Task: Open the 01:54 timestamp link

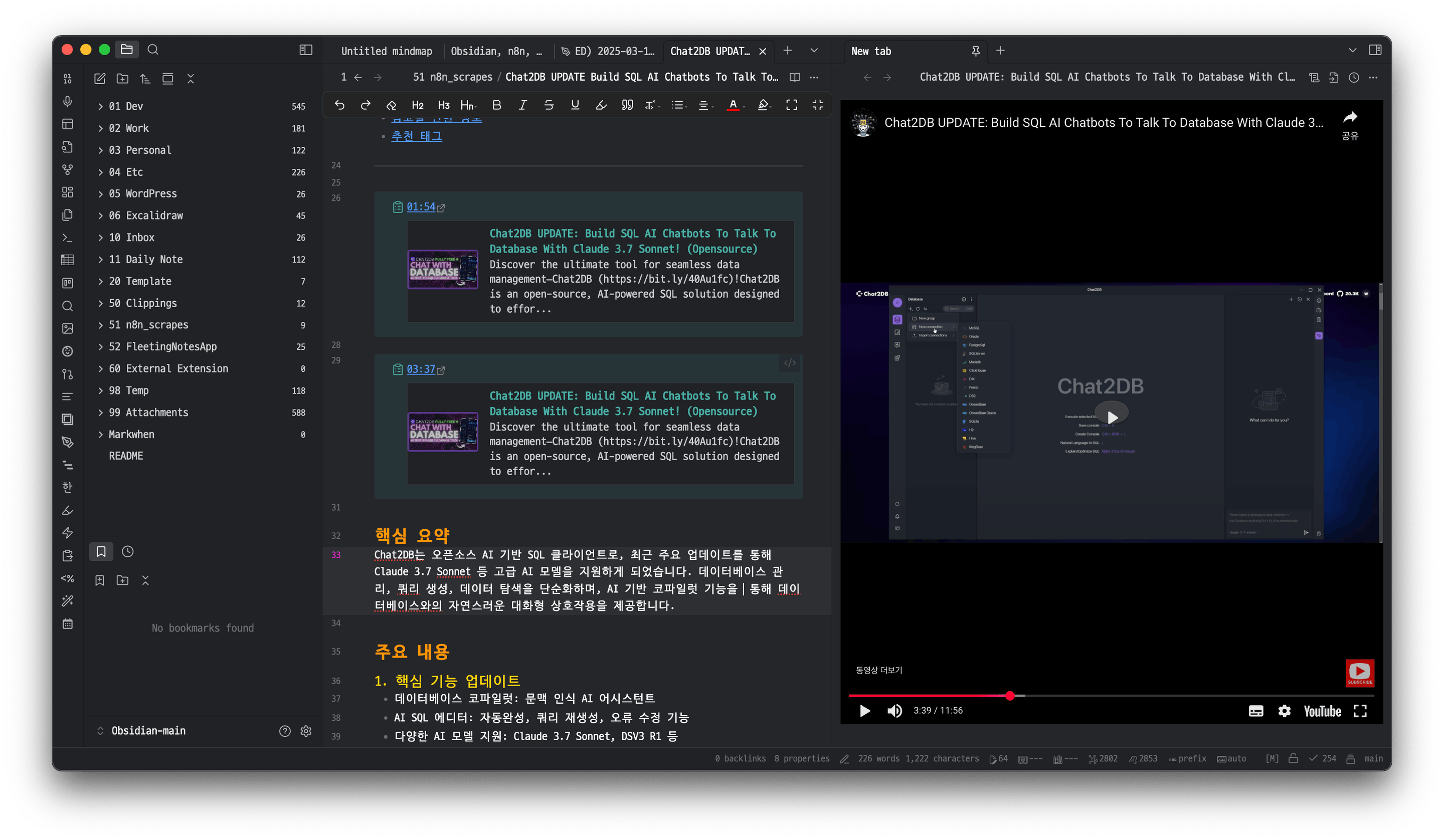Action: pos(421,207)
